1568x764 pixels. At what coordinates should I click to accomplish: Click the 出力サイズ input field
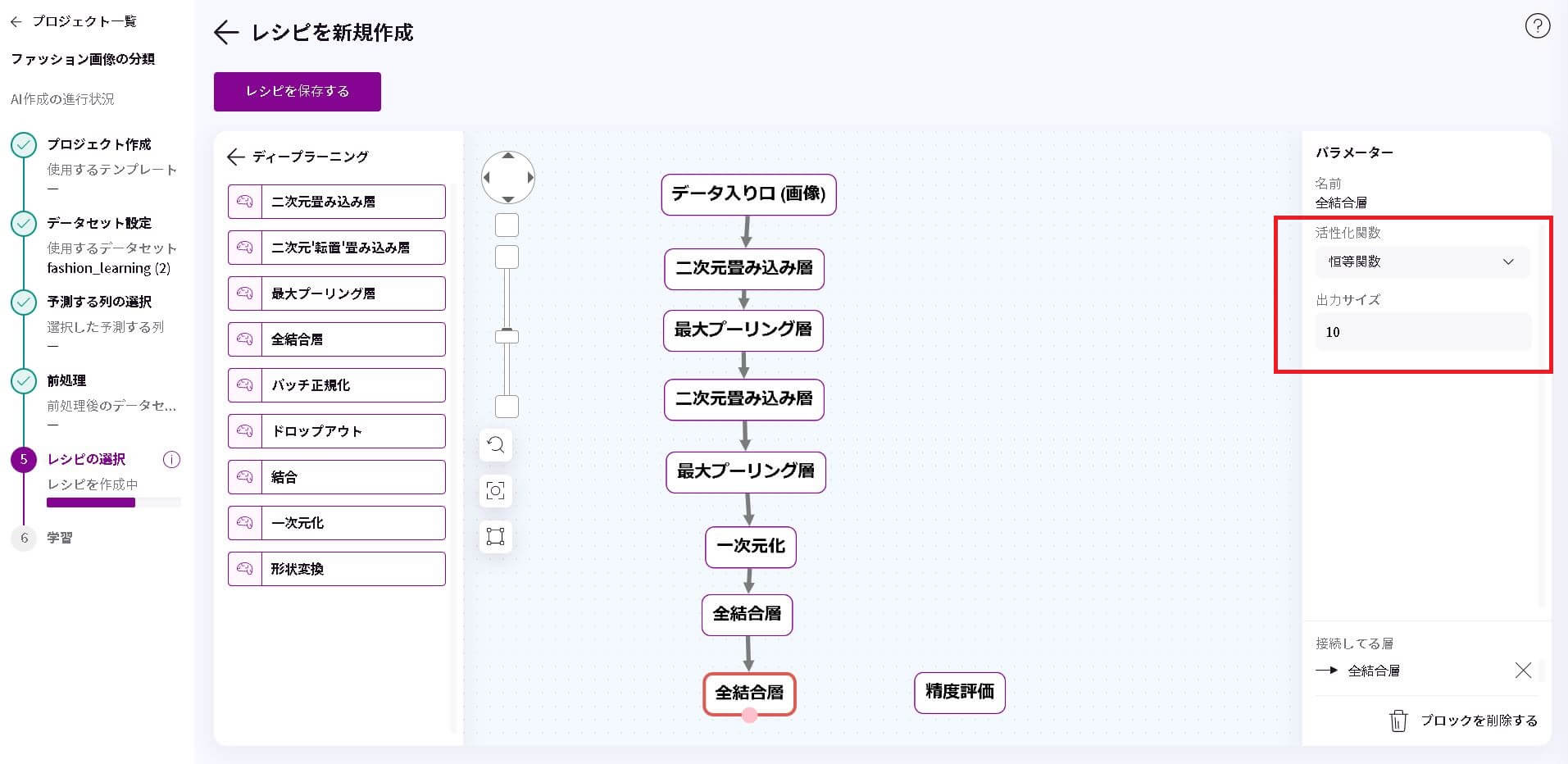click(x=1423, y=332)
